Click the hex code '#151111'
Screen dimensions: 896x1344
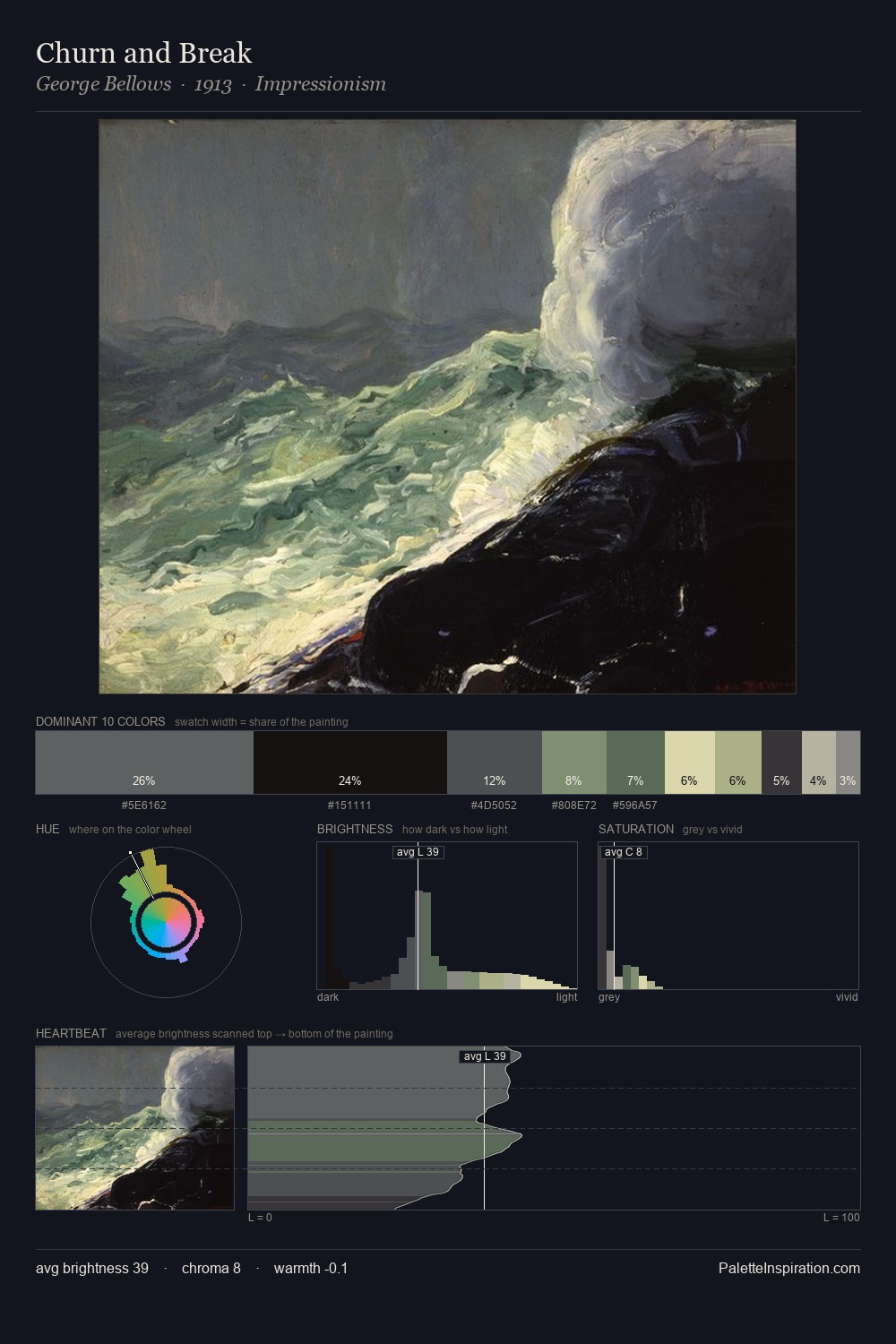pyautogui.click(x=350, y=805)
